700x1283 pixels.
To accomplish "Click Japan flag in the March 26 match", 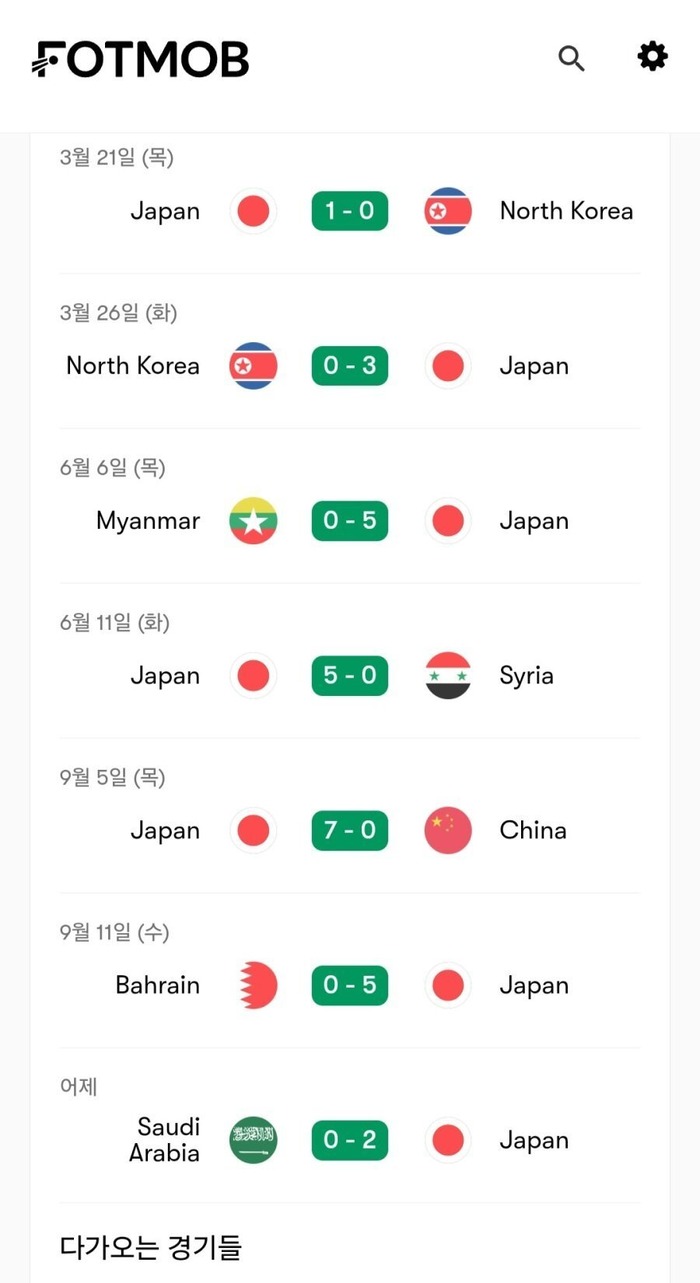I will 447,366.
